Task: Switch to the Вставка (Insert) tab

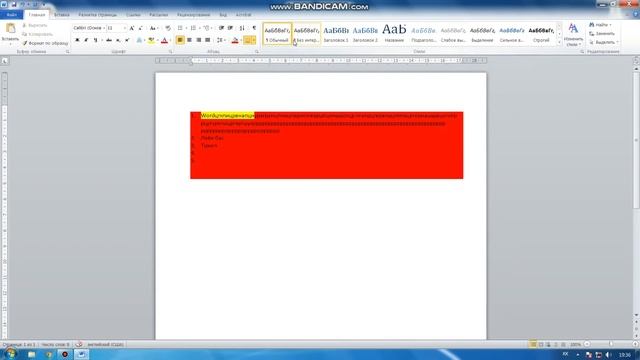Action: click(x=62, y=15)
